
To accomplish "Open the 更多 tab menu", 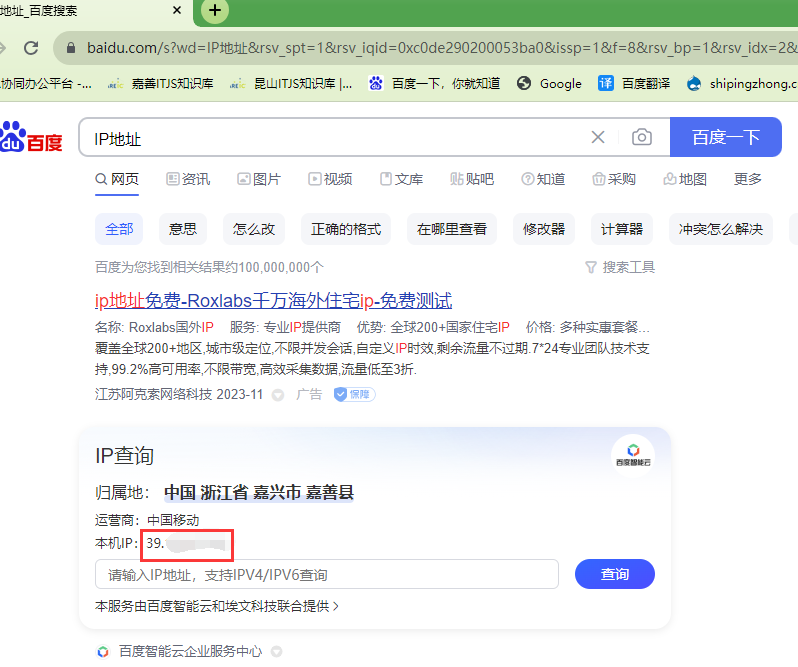I will (x=748, y=179).
